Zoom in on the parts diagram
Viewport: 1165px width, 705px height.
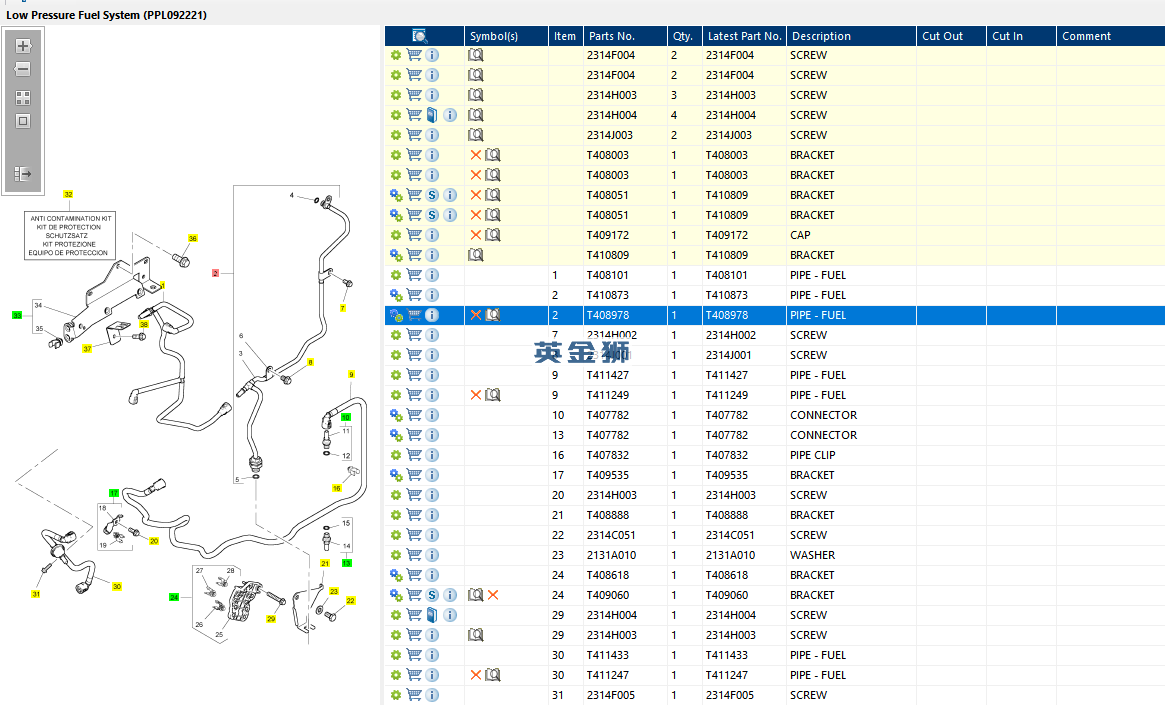click(x=23, y=46)
